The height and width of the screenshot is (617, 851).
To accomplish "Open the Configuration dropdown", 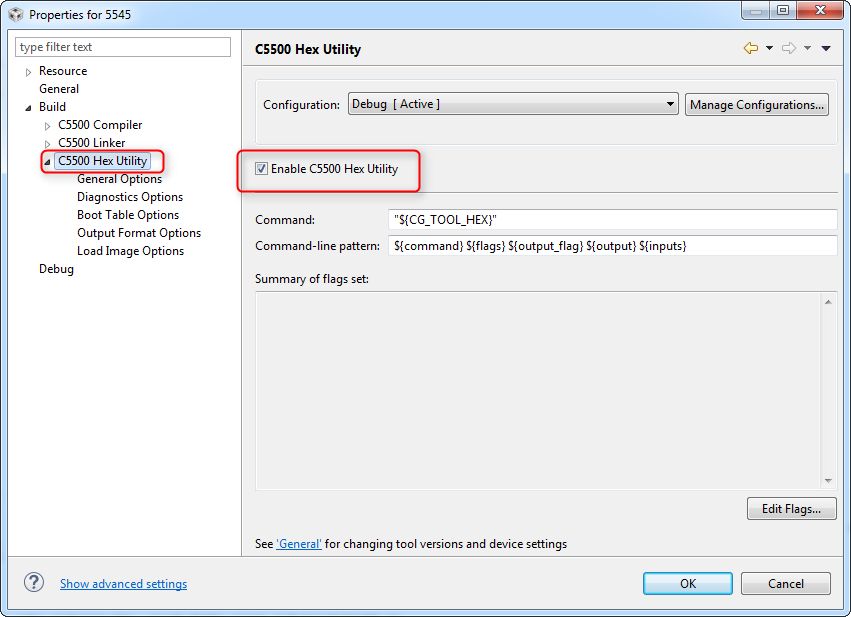I will [x=513, y=104].
